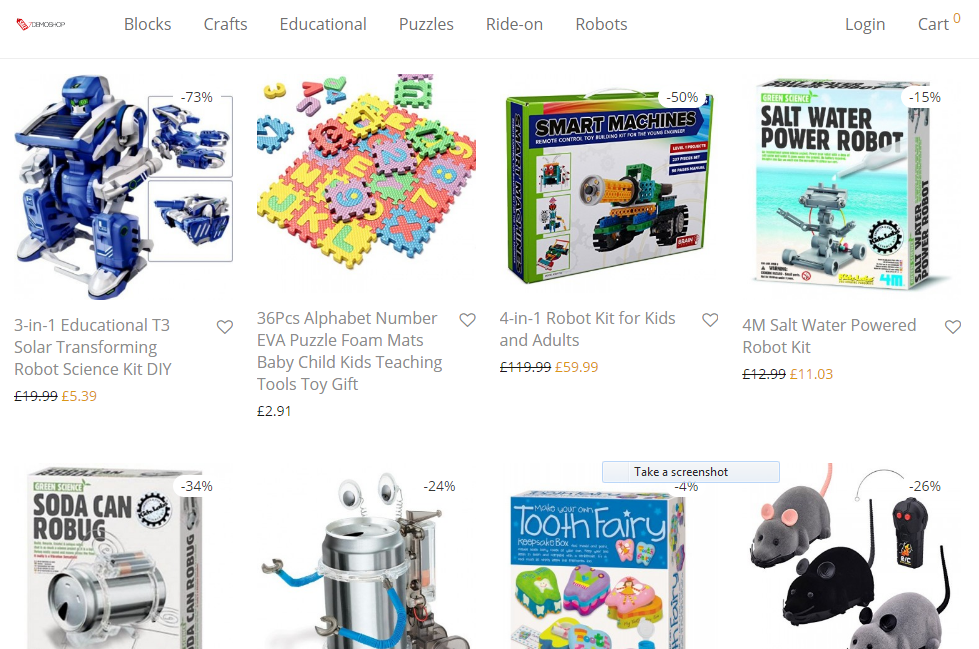Viewport: 979px width, 649px height.
Task: Select the Puzzles category
Action: tap(426, 24)
